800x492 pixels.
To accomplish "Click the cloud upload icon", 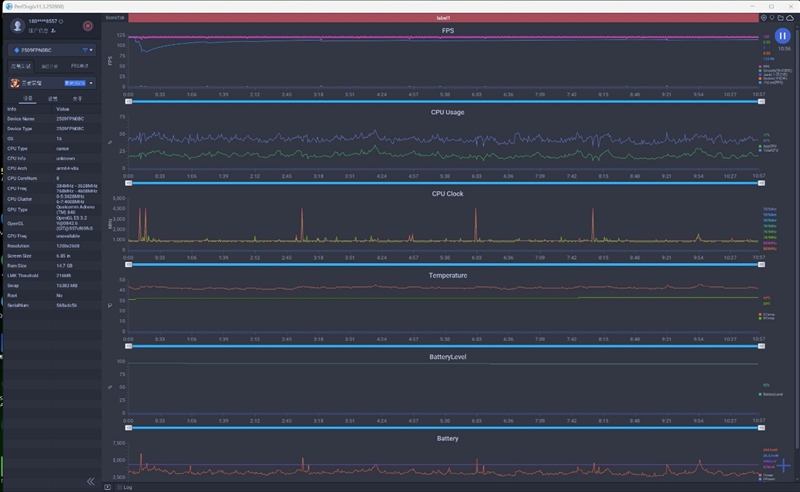I will point(790,18).
